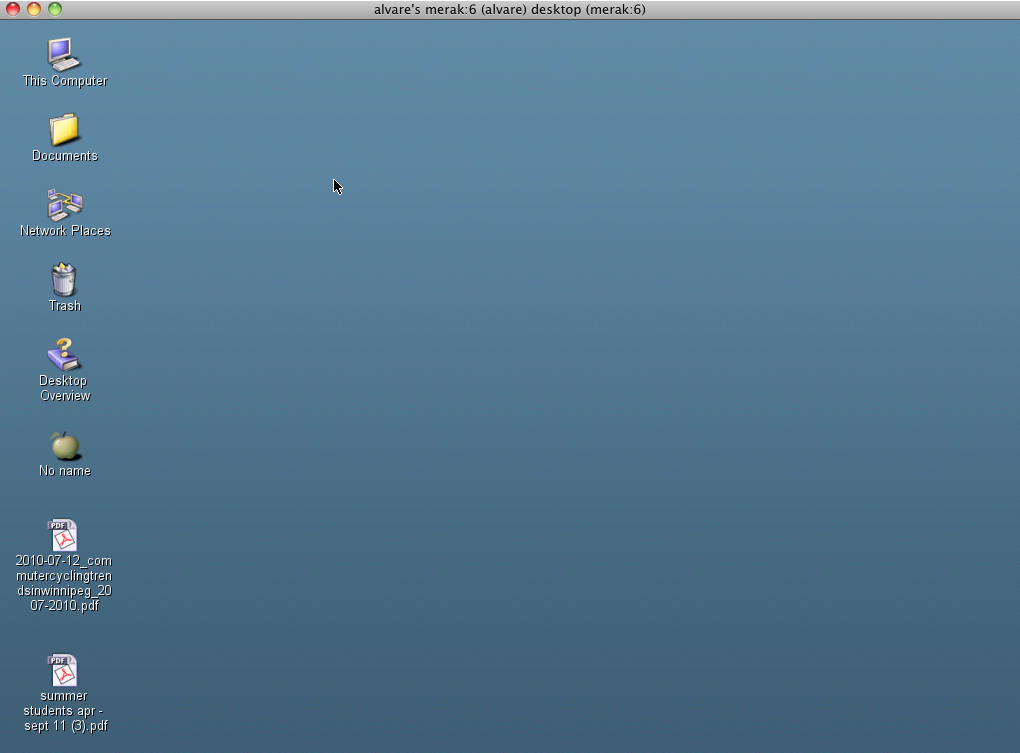Zoom the window using the green button
Screen dimensions: 1020x753
(x=55, y=9)
